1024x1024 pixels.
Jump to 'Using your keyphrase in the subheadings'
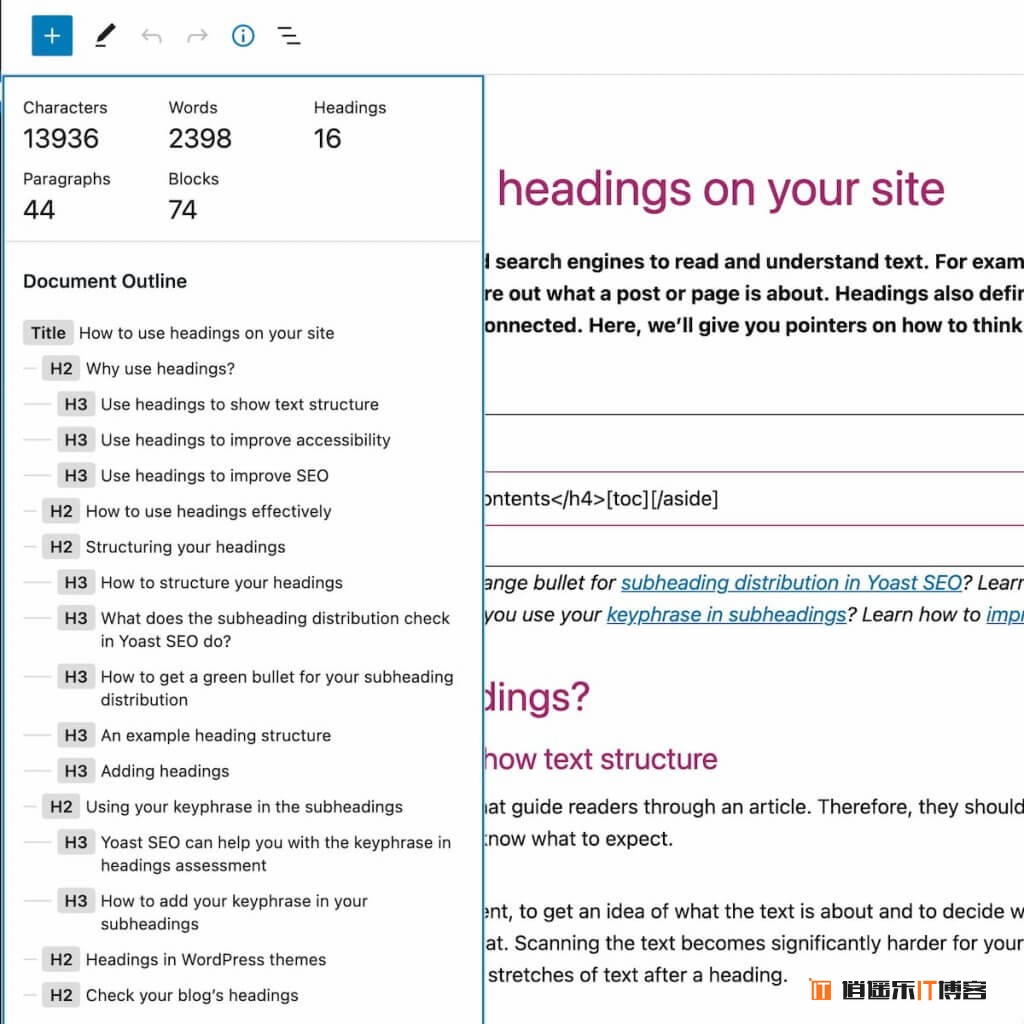pyautogui.click(x=223, y=807)
